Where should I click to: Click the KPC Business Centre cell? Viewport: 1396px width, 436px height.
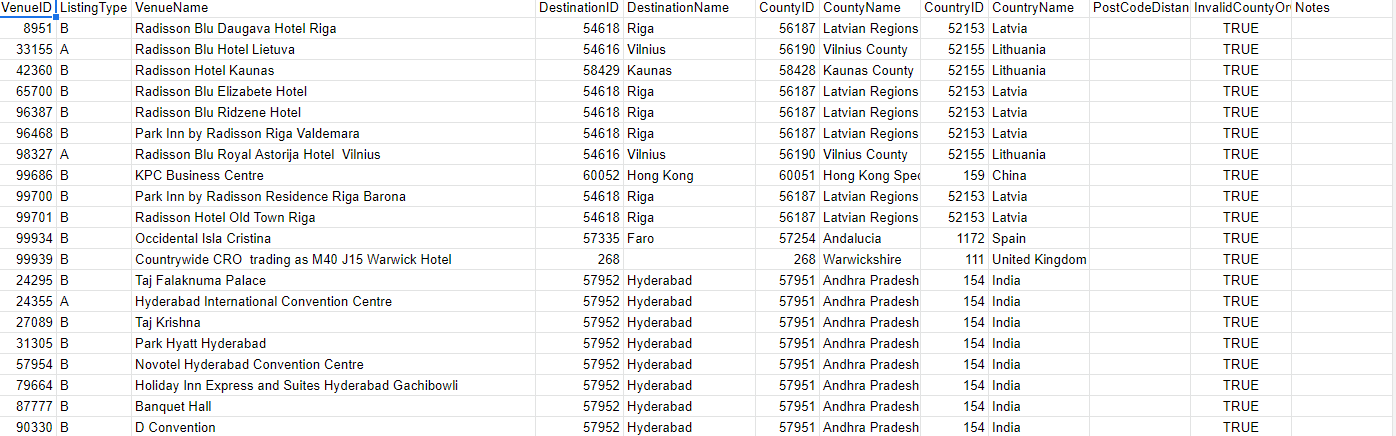click(334, 175)
